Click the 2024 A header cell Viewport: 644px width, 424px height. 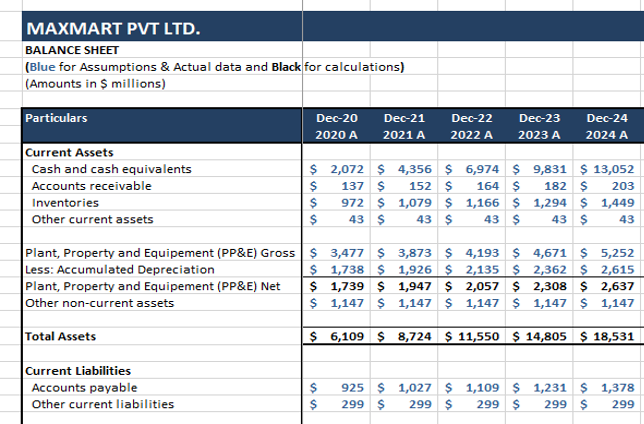[x=607, y=135]
